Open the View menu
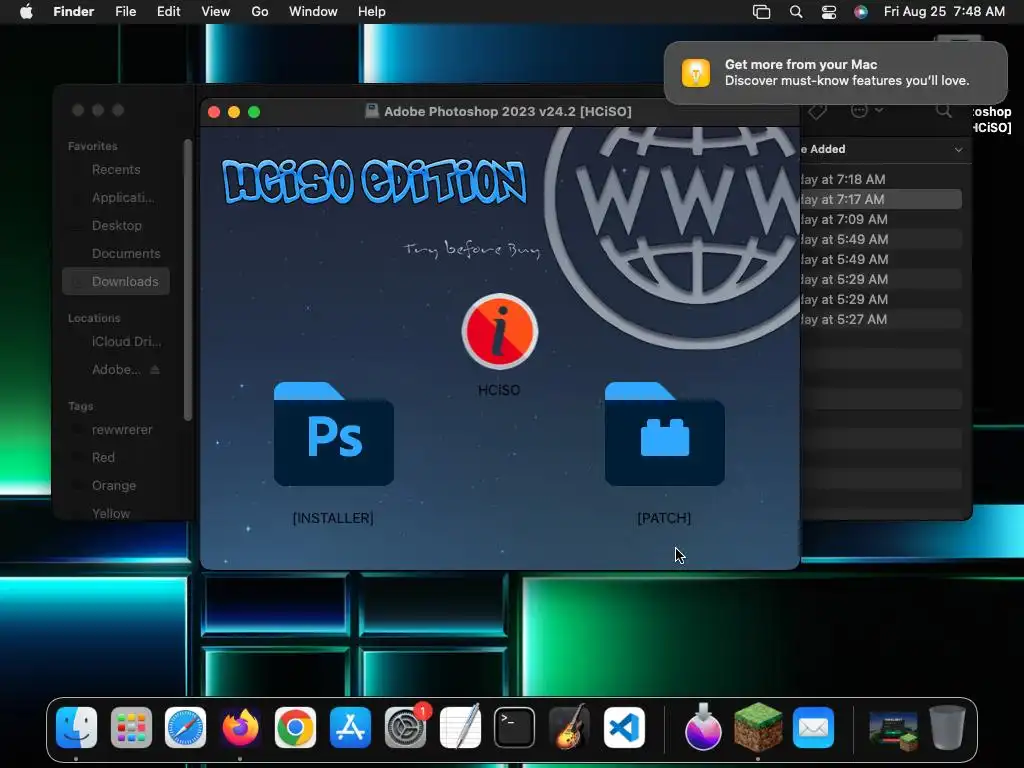Viewport: 1024px width, 768px height. [x=216, y=12]
